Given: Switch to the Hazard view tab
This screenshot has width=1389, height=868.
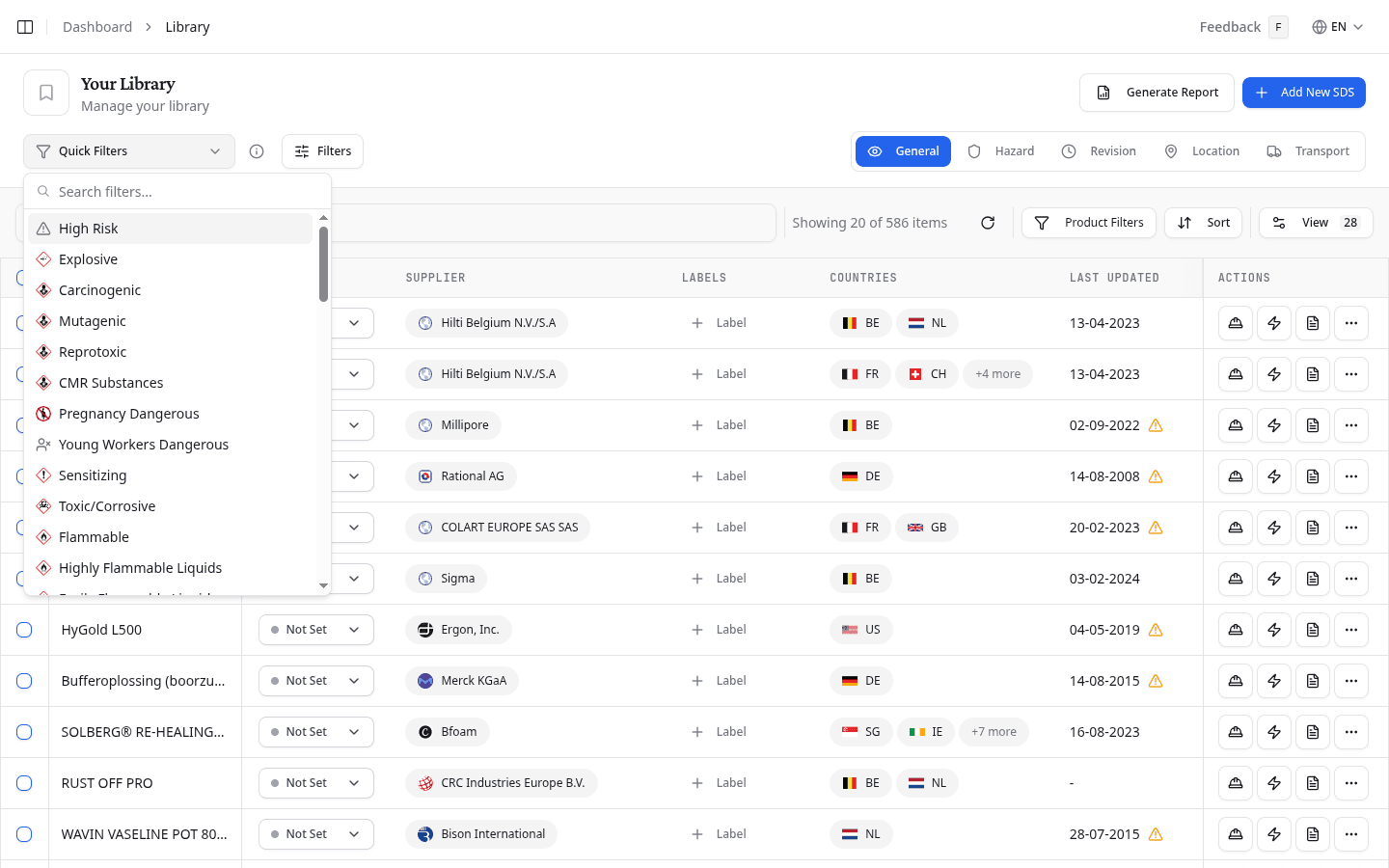Looking at the screenshot, I should (x=1003, y=150).
